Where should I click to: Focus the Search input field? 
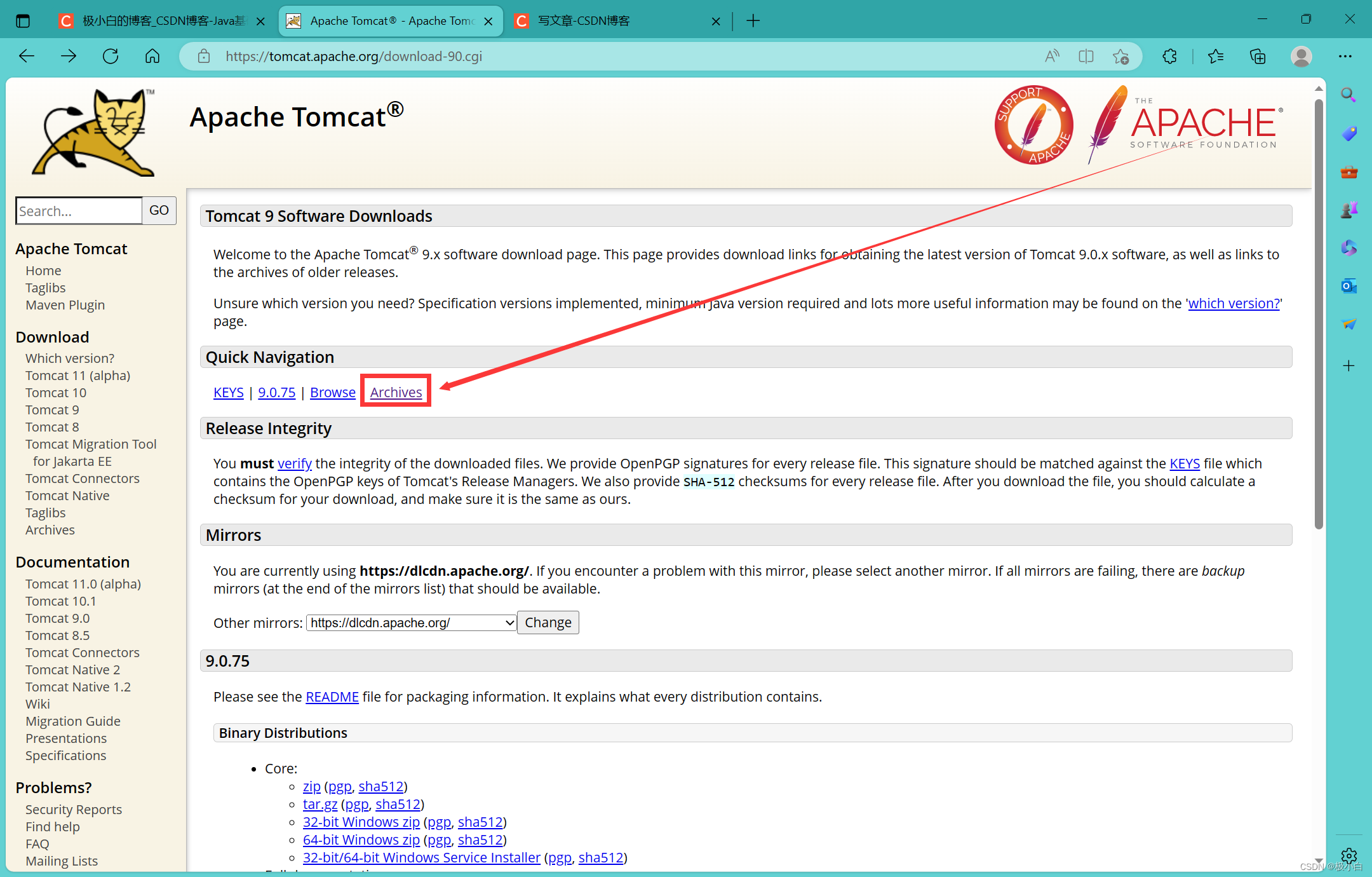[x=79, y=210]
